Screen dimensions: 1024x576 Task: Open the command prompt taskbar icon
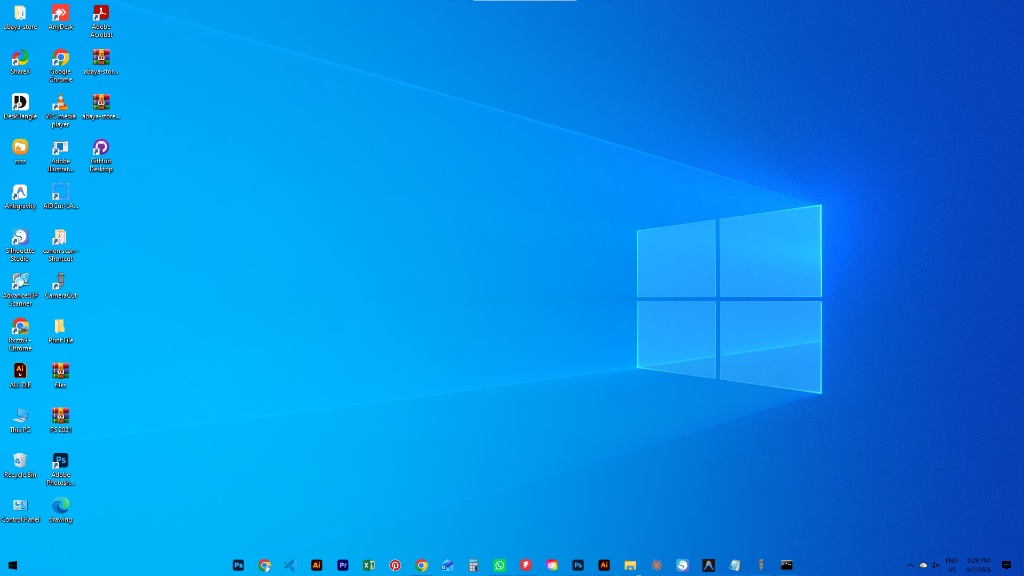787,566
